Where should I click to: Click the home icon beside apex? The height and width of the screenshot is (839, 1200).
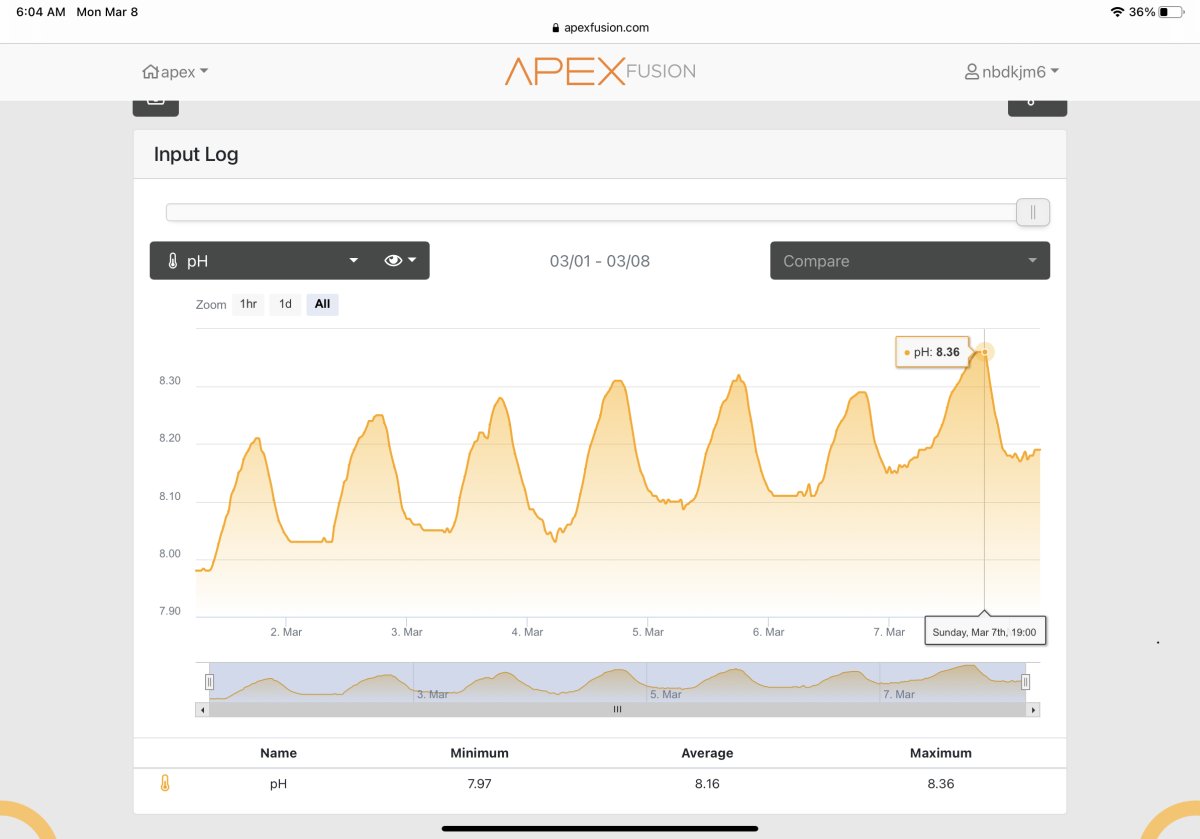[x=150, y=72]
